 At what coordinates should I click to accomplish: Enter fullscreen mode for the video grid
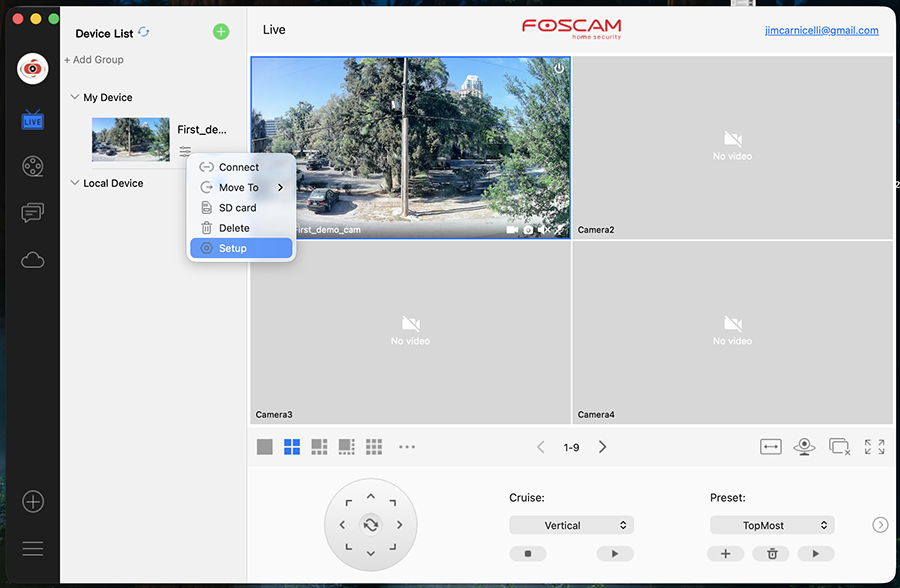[x=874, y=447]
